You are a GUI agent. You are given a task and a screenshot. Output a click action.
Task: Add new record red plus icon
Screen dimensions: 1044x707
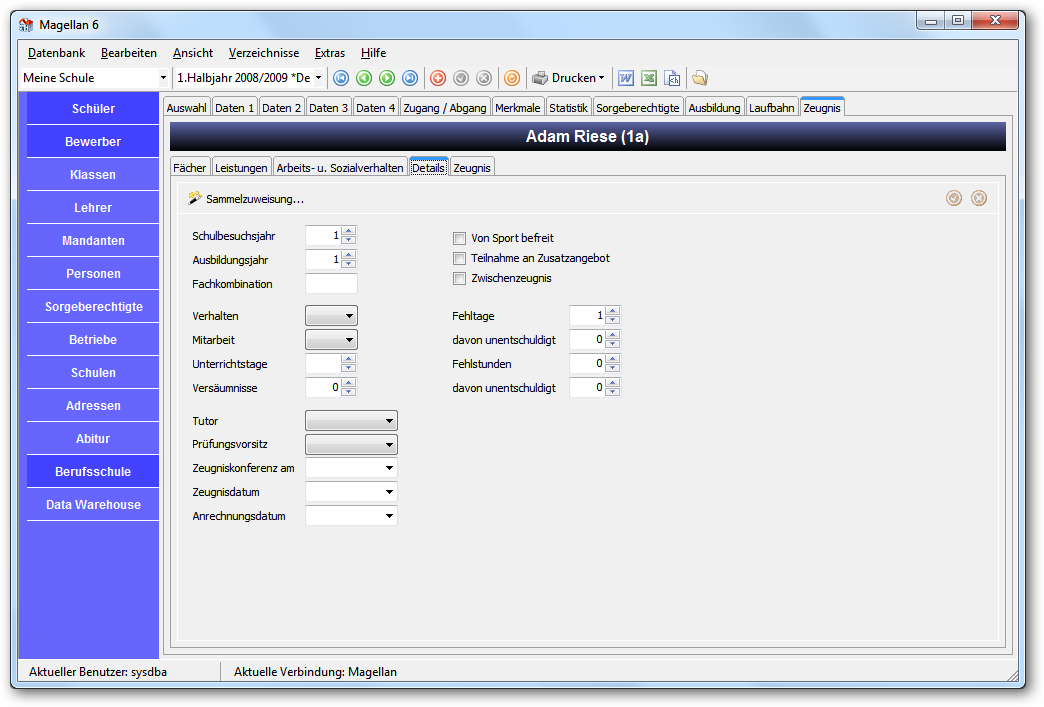[438, 79]
